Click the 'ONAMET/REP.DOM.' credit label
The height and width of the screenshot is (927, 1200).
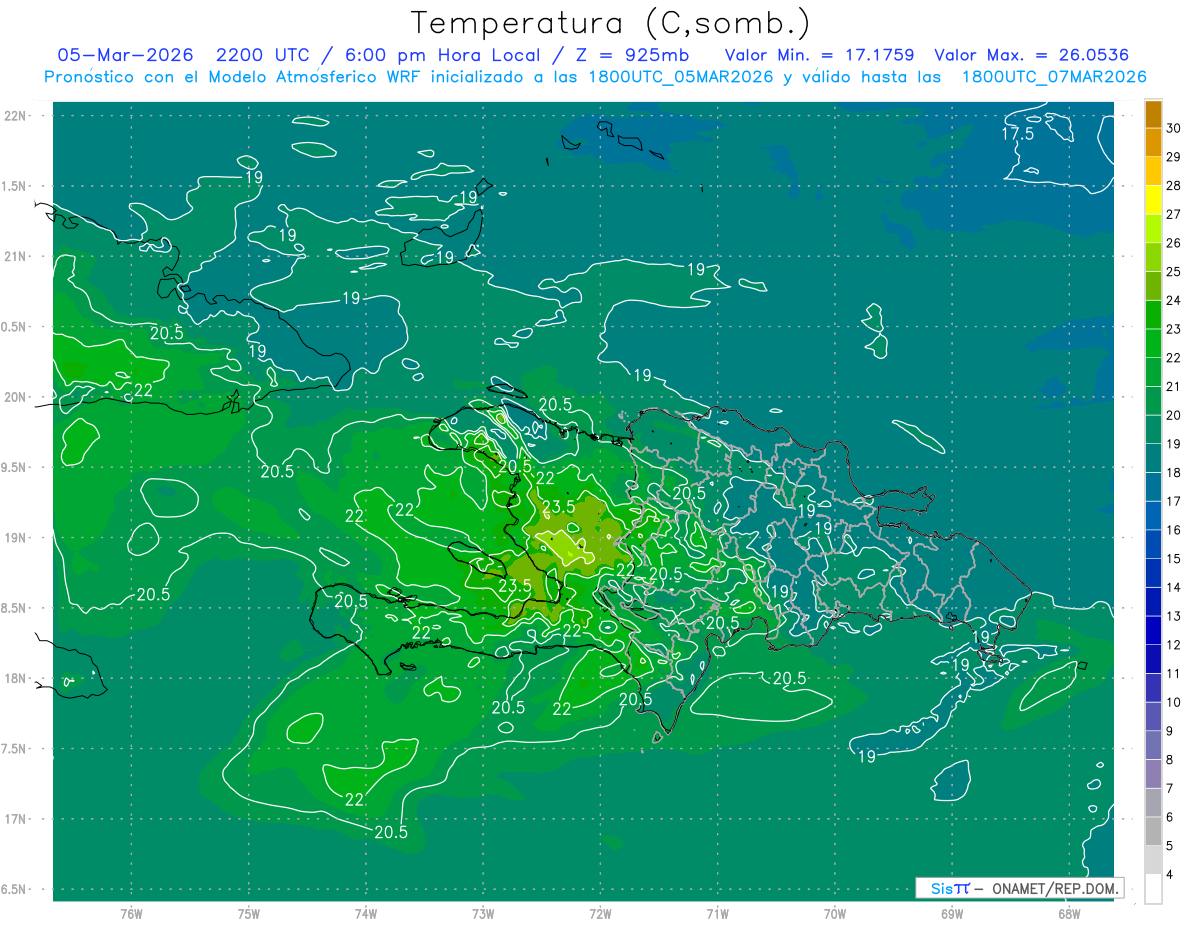(x=1055, y=888)
